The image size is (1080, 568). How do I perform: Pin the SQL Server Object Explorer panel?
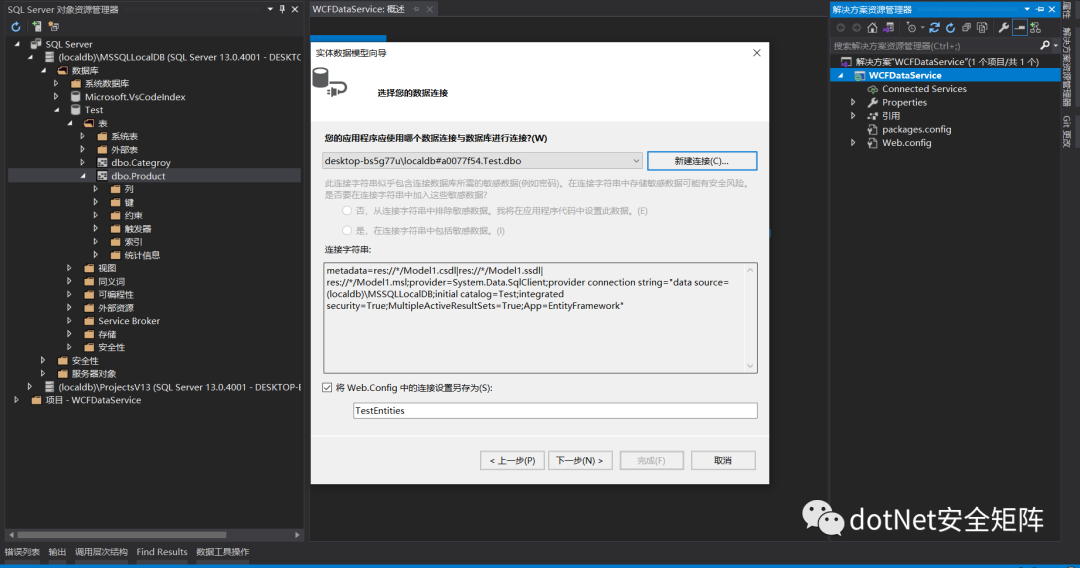tap(282, 9)
